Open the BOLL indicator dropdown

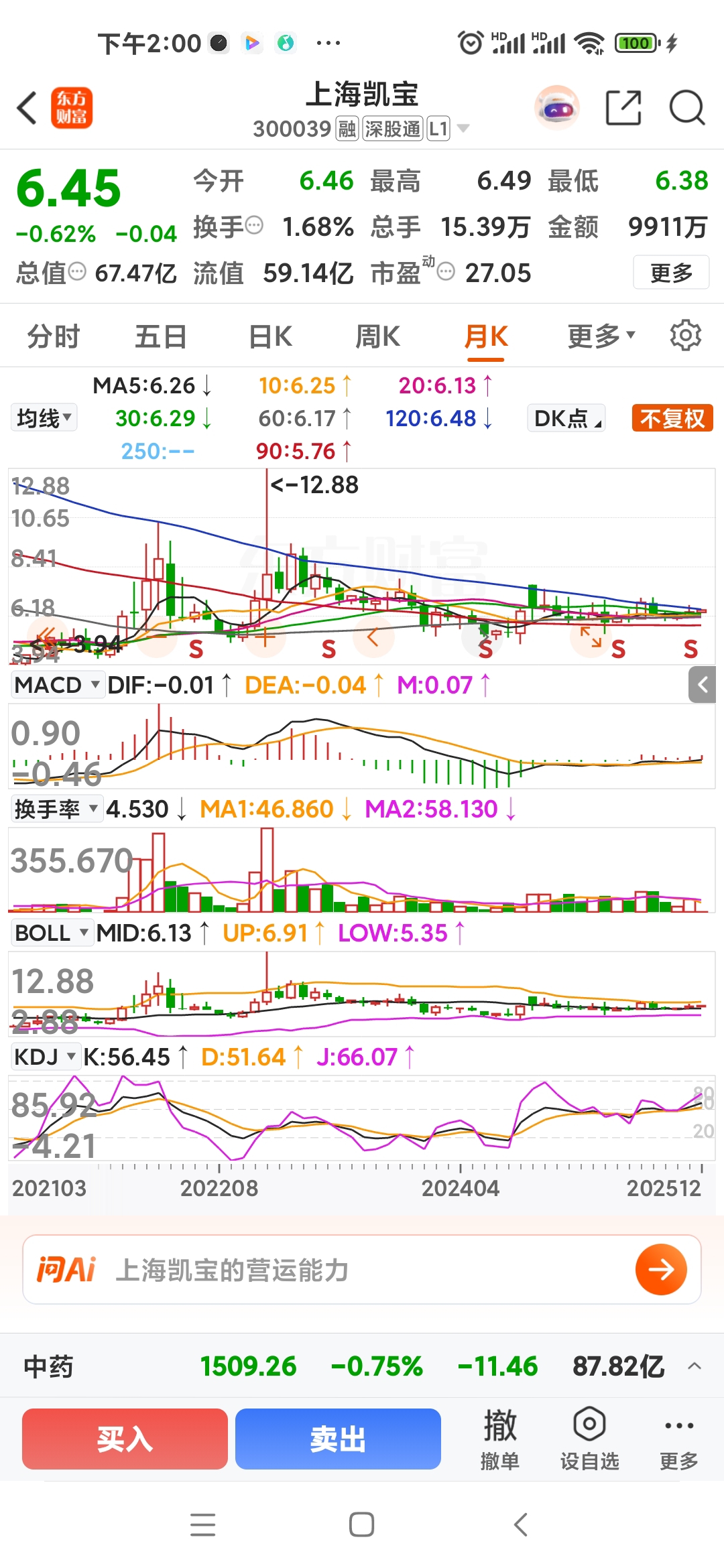52,933
